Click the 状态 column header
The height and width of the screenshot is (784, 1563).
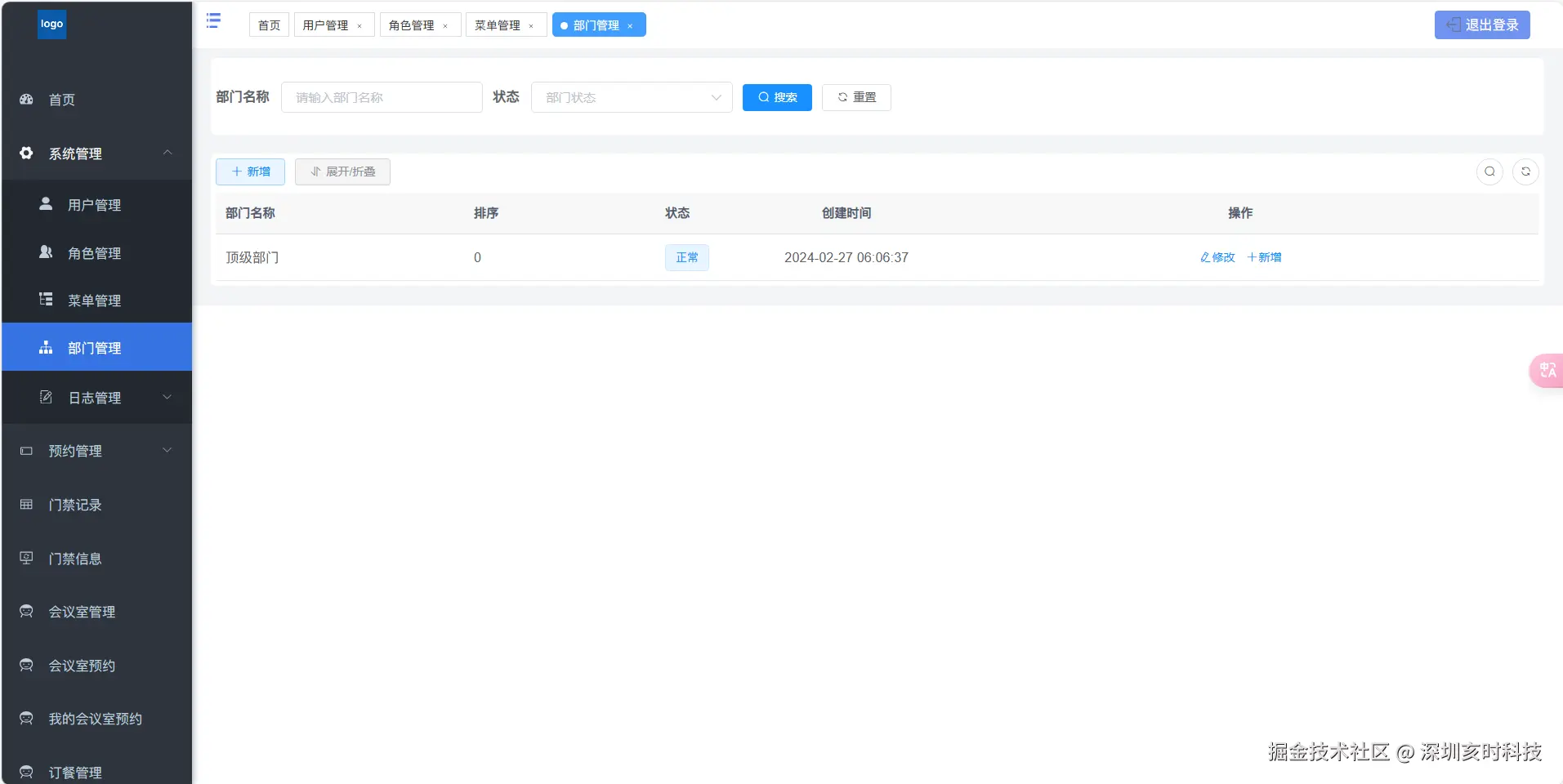click(677, 213)
